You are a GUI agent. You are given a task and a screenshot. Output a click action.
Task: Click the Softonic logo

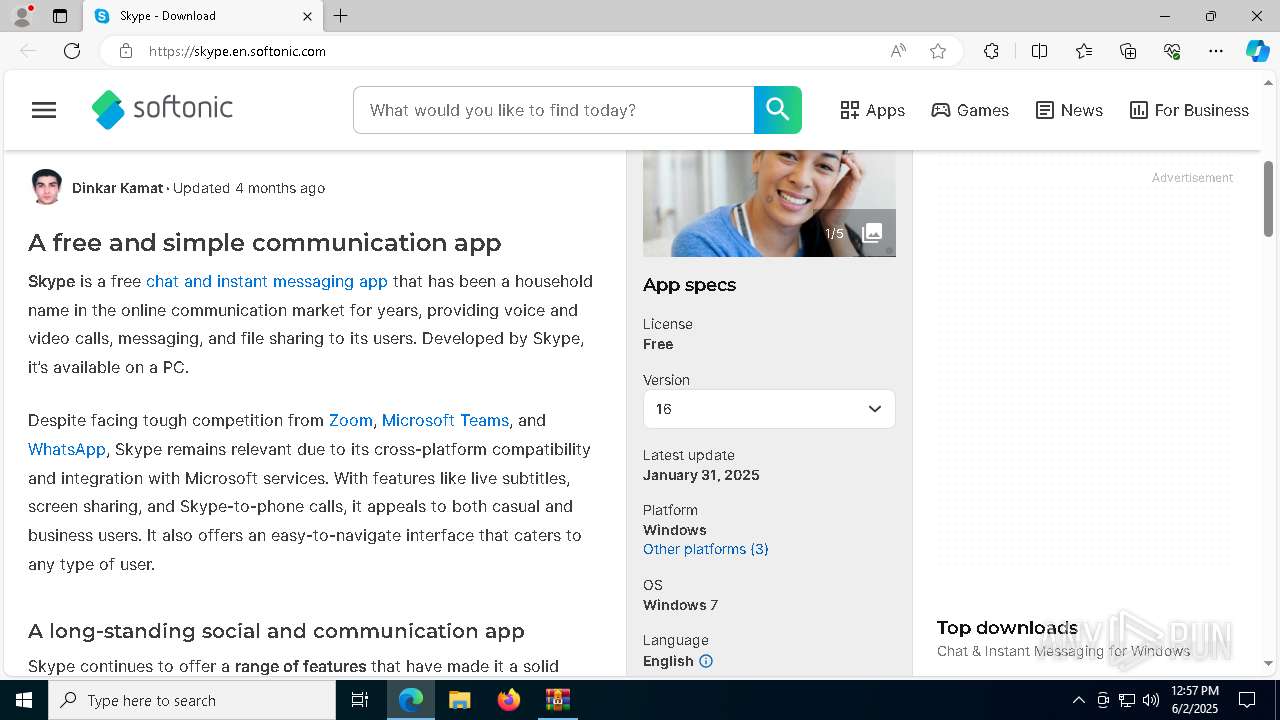coord(162,109)
